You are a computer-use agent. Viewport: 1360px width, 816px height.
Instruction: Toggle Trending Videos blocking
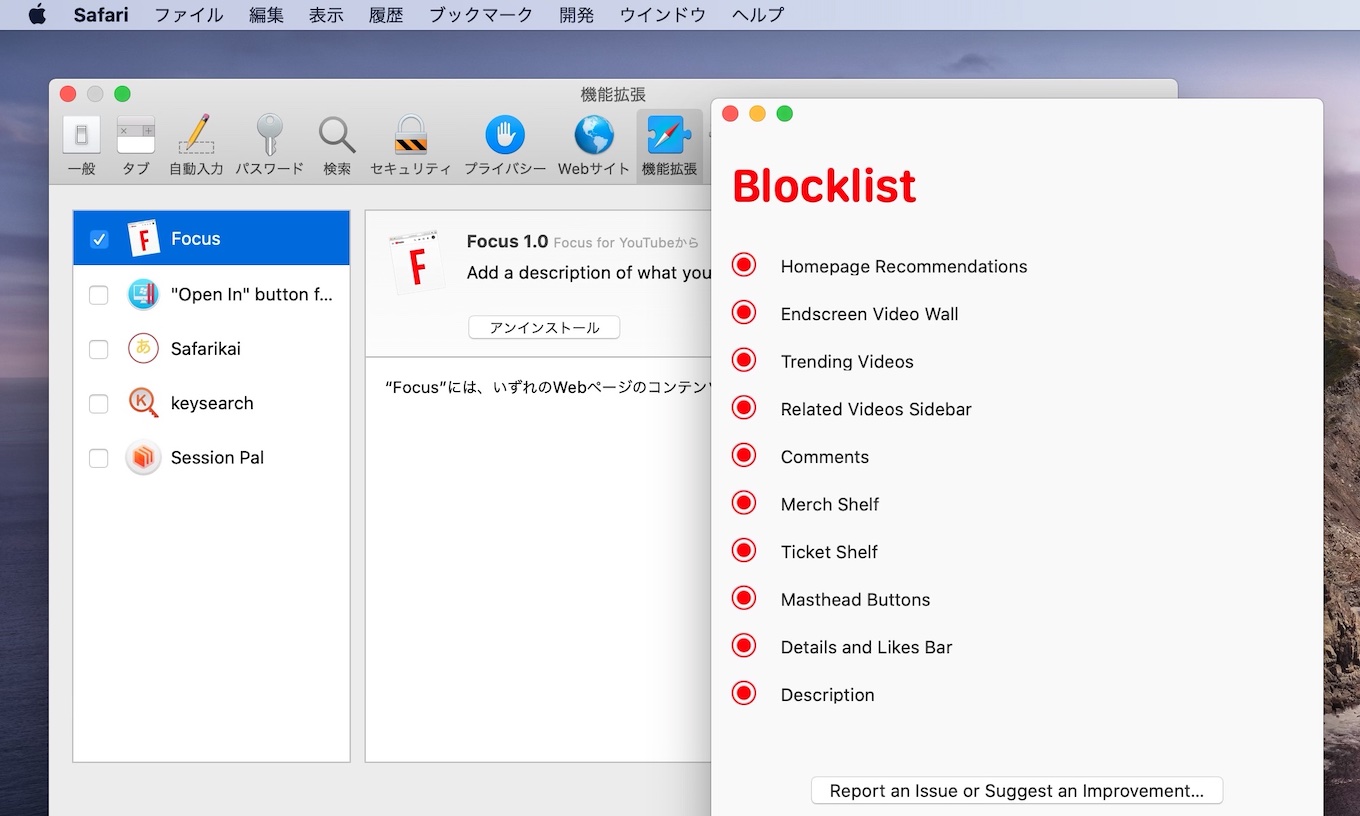click(744, 360)
